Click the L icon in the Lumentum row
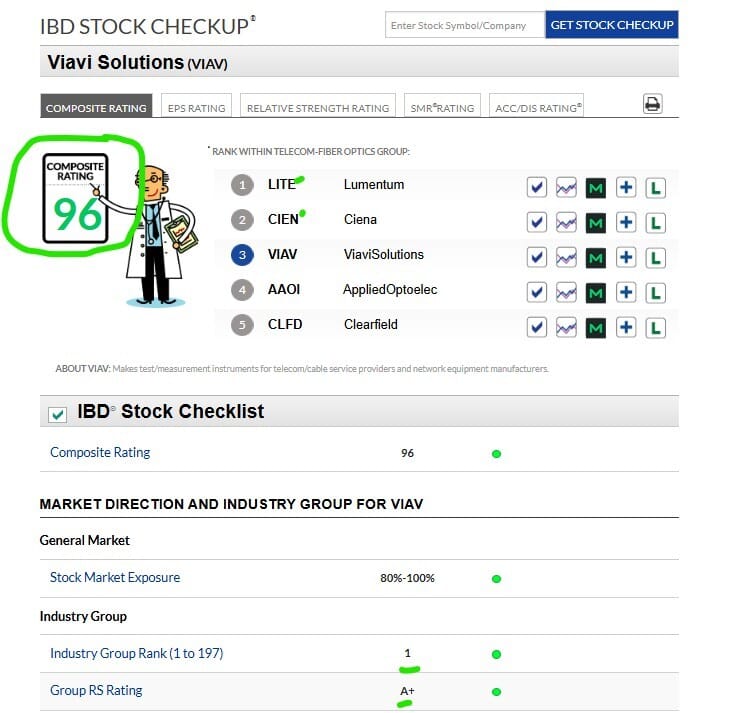 point(655,188)
